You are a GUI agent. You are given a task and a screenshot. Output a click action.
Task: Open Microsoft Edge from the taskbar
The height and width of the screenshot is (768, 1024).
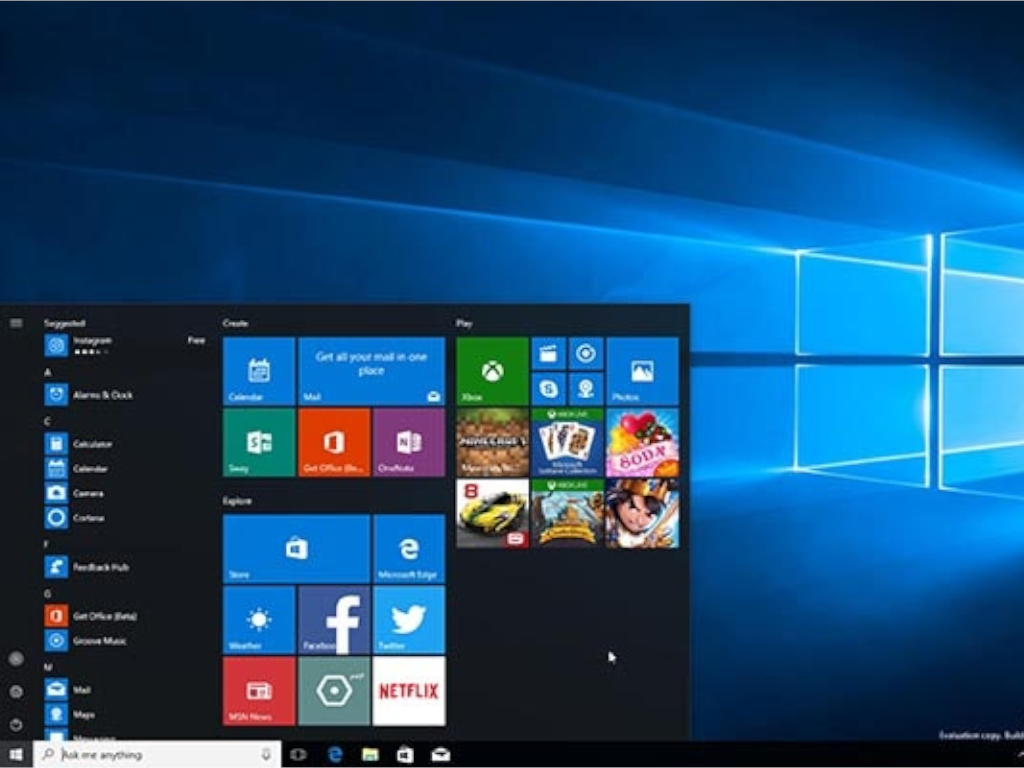pyautogui.click(x=334, y=755)
